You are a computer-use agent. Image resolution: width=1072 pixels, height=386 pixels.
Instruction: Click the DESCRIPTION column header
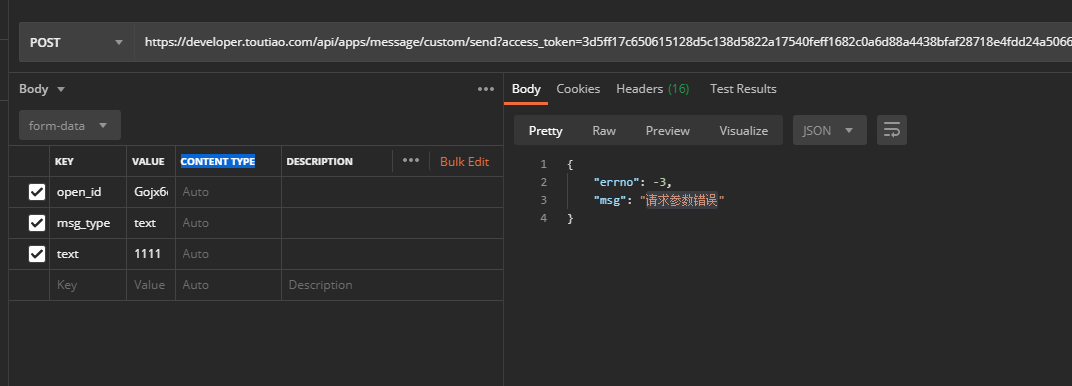[319, 161]
